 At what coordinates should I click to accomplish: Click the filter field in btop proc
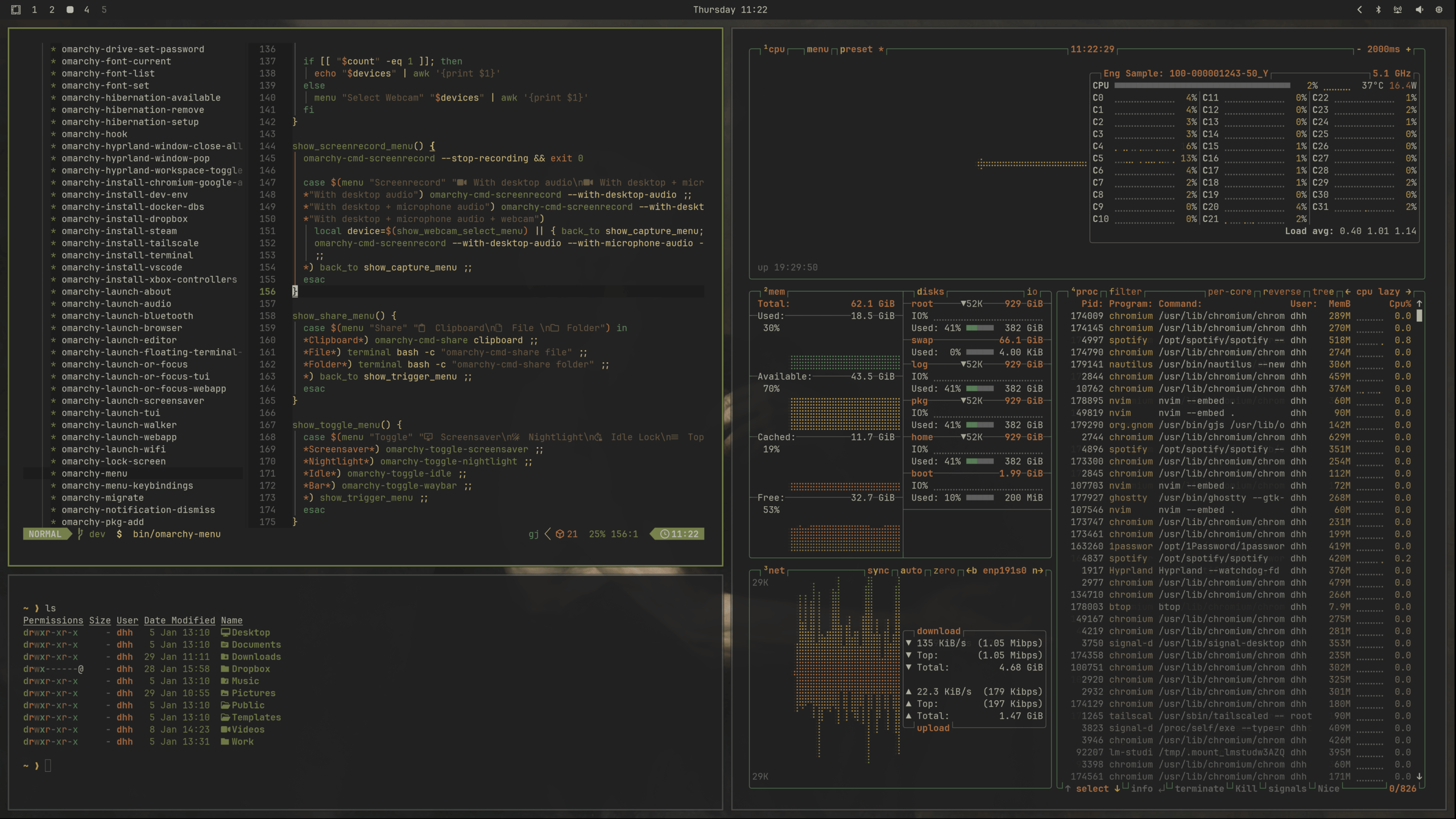click(1125, 292)
